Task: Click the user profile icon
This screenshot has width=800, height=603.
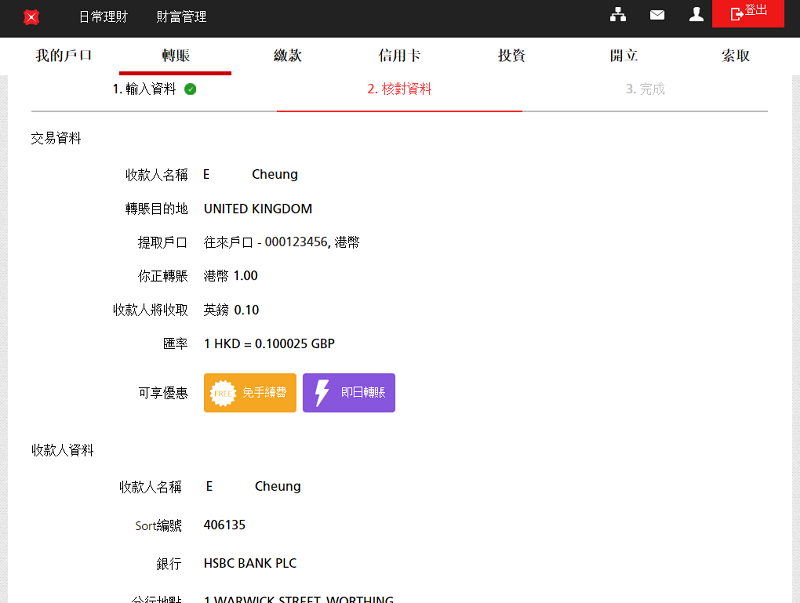Action: coord(696,15)
